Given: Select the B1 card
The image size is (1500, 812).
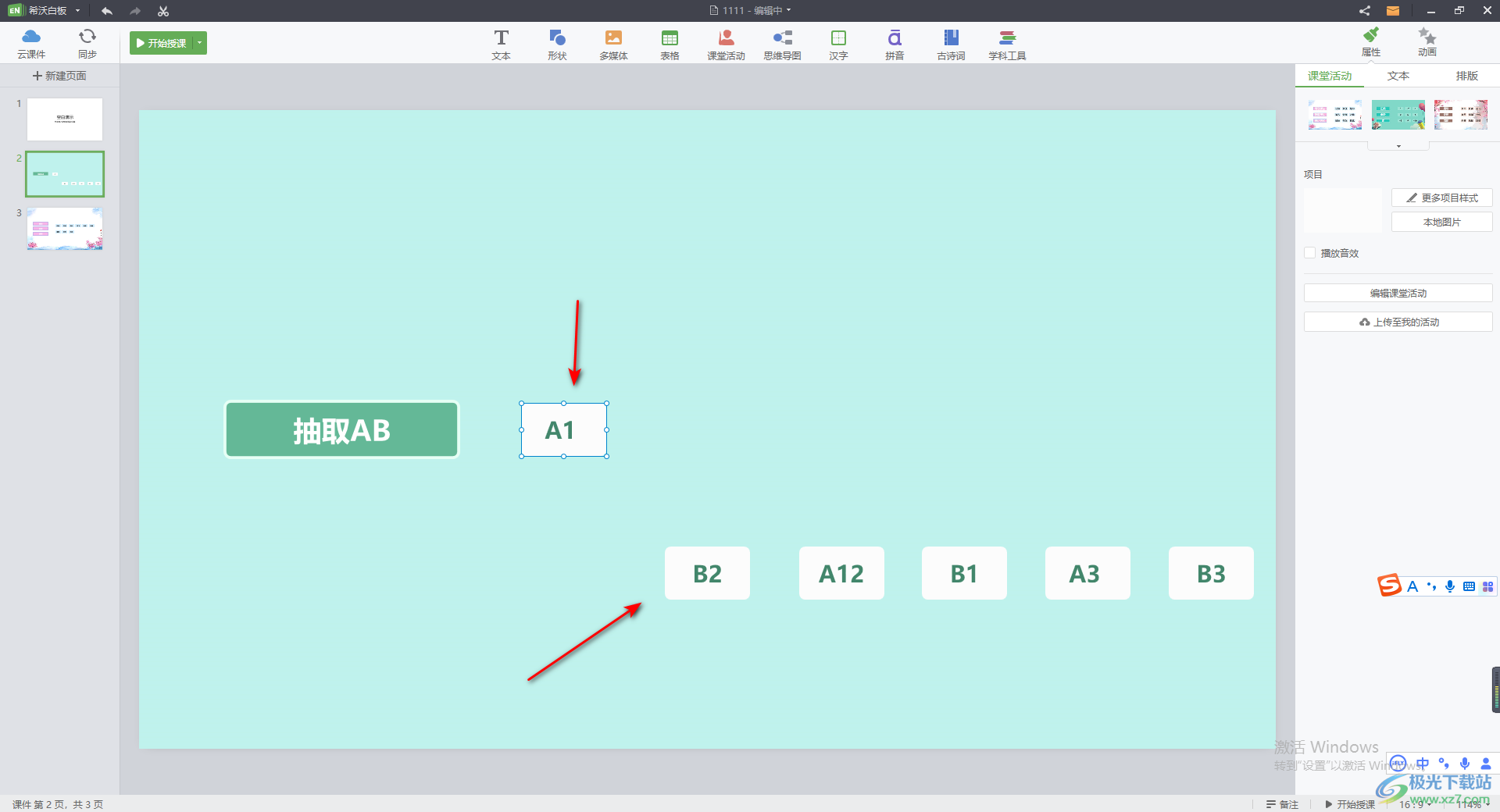Looking at the screenshot, I should click(964, 573).
